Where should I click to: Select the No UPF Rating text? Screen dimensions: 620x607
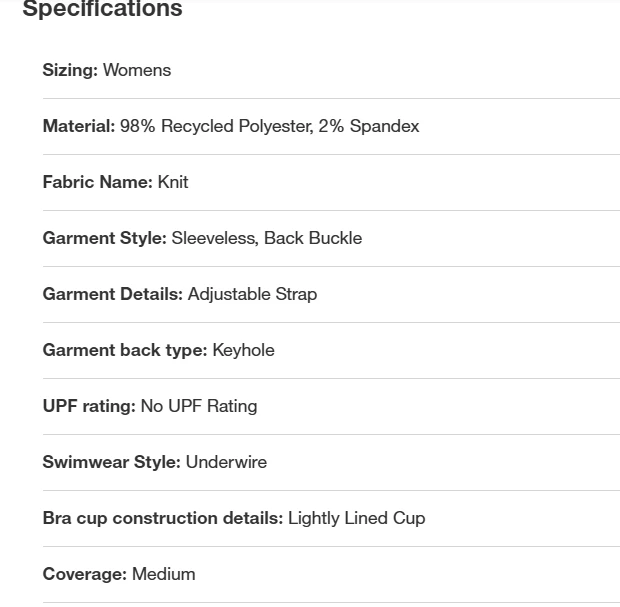point(199,406)
